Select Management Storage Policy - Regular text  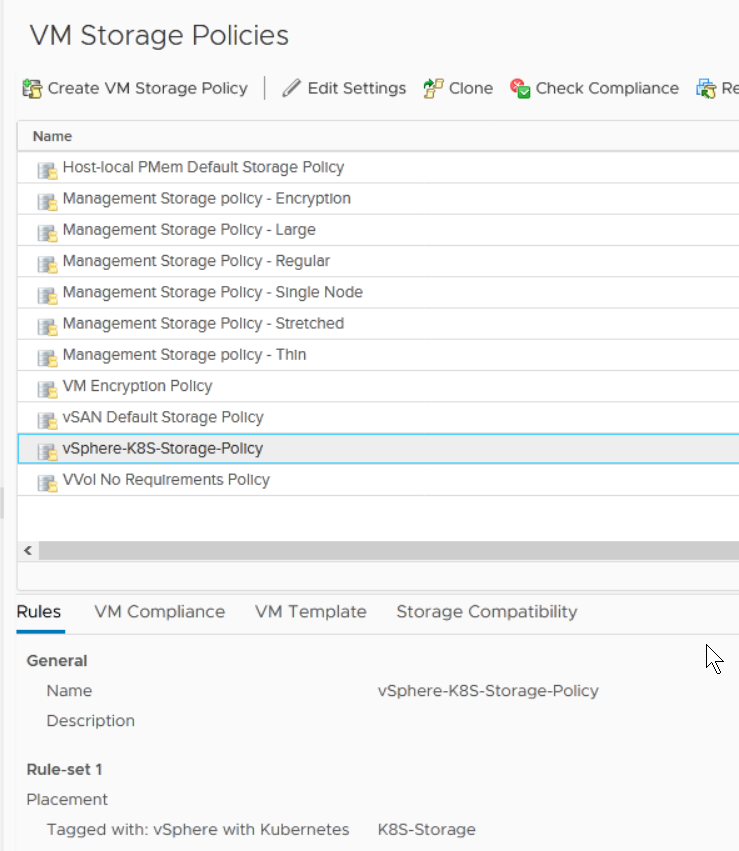point(196,261)
